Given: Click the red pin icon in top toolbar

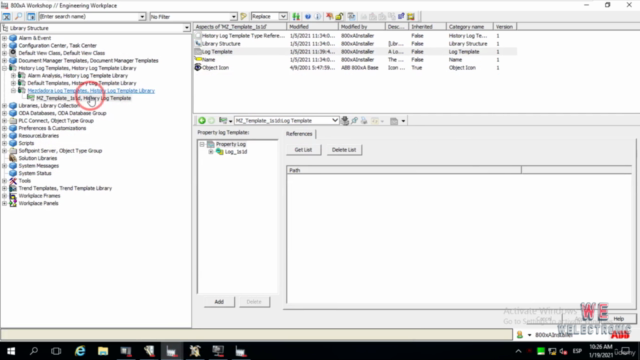Looking at the screenshot, I should coord(329,17).
